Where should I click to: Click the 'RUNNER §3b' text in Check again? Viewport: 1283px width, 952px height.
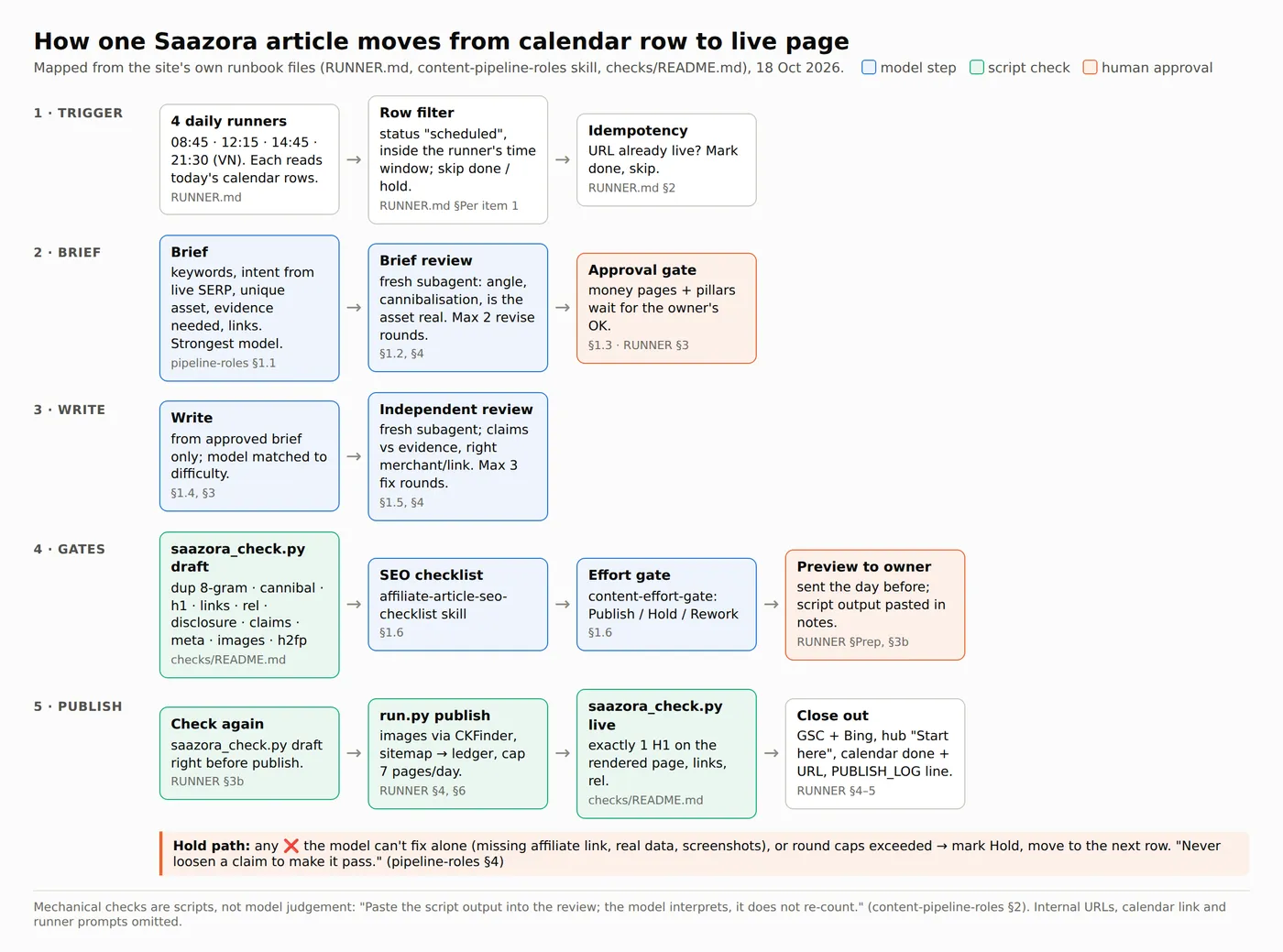207,782
